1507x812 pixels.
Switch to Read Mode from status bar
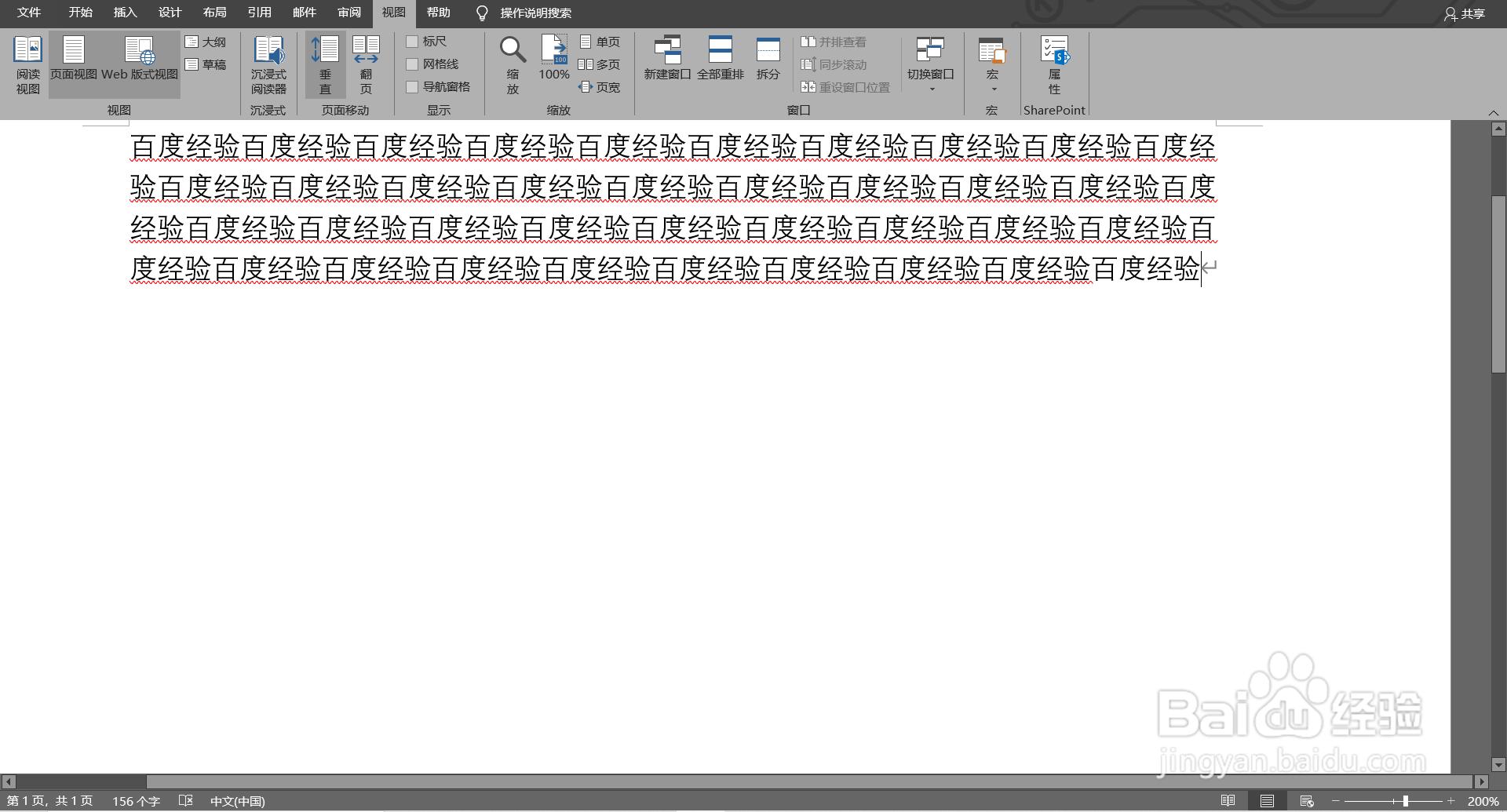[1228, 801]
